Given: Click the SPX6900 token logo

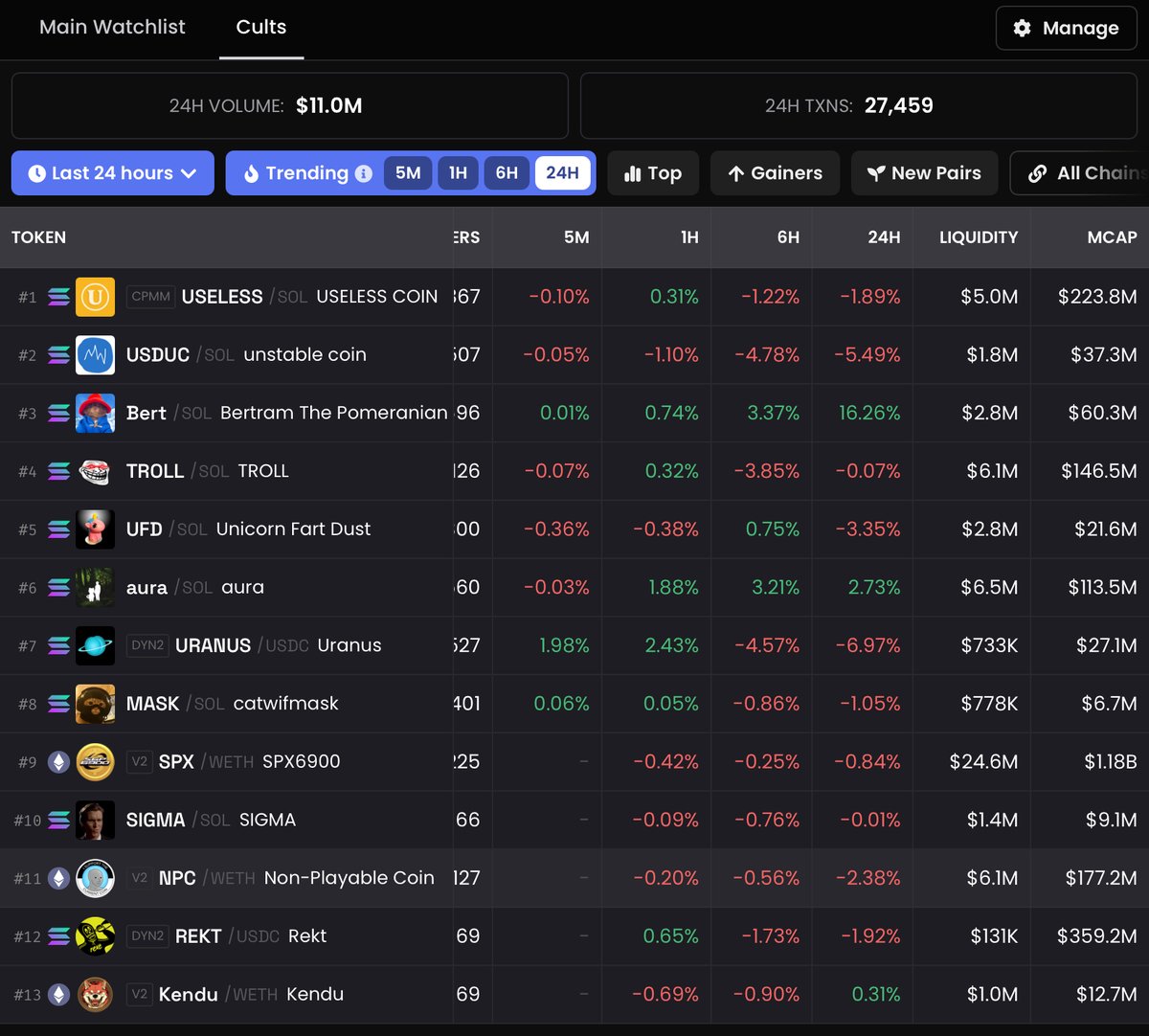Looking at the screenshot, I should coord(95,762).
